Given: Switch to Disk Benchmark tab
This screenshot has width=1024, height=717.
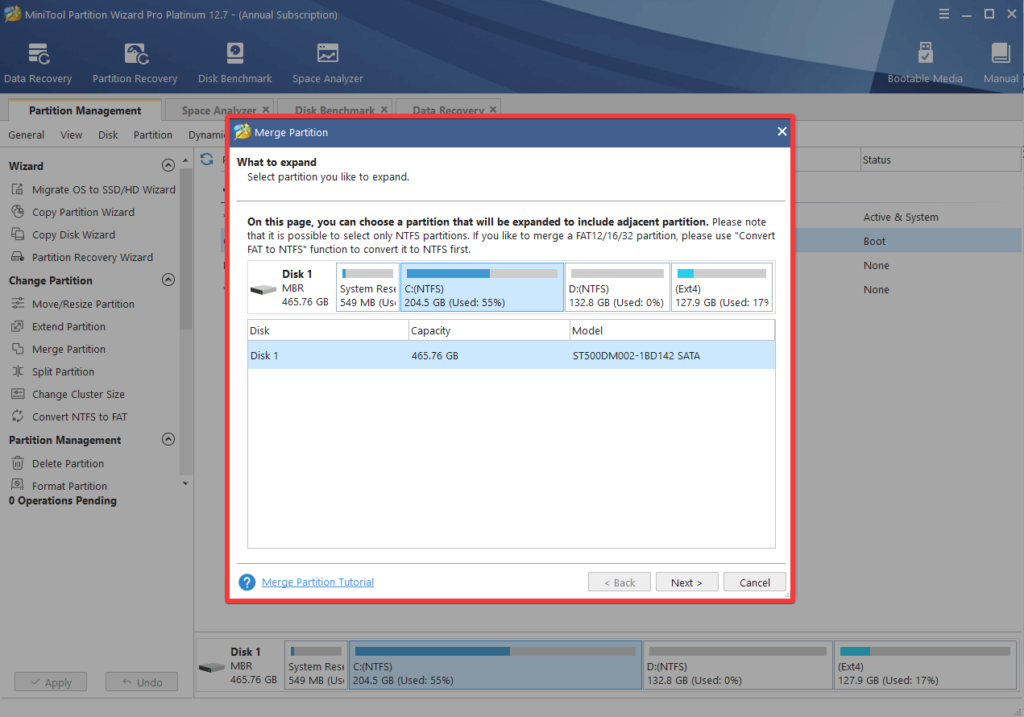Looking at the screenshot, I should (334, 110).
